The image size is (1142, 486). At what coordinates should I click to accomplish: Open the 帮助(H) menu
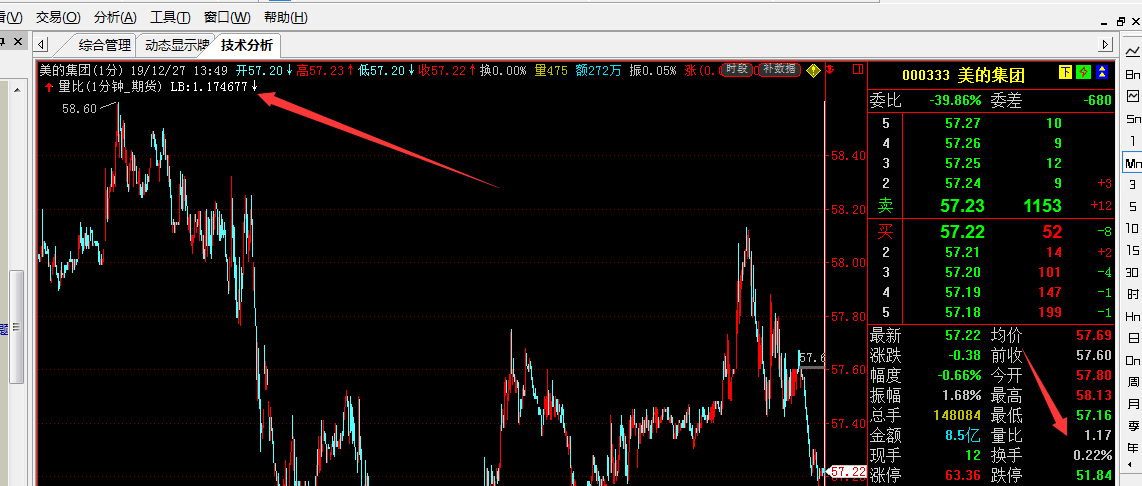coord(285,17)
